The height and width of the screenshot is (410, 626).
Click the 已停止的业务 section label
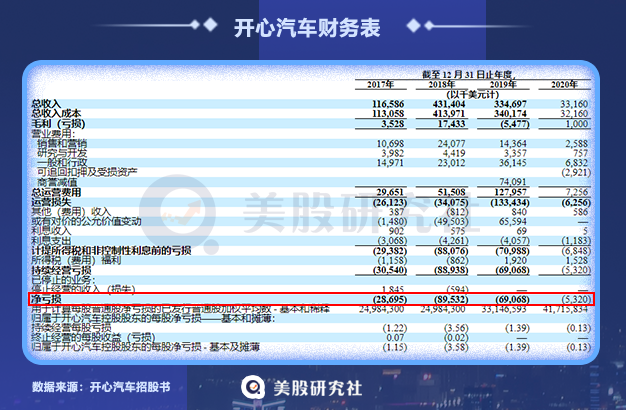click(63, 280)
